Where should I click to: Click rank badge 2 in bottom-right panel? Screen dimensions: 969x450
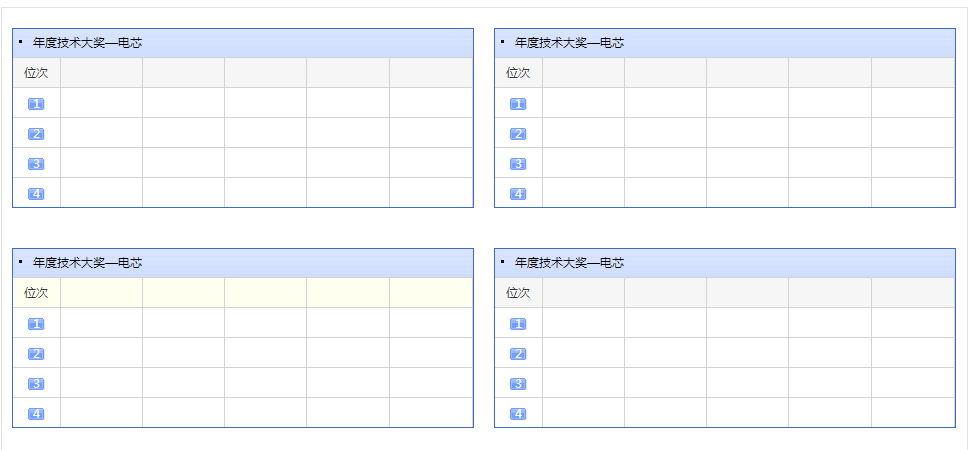coord(518,354)
